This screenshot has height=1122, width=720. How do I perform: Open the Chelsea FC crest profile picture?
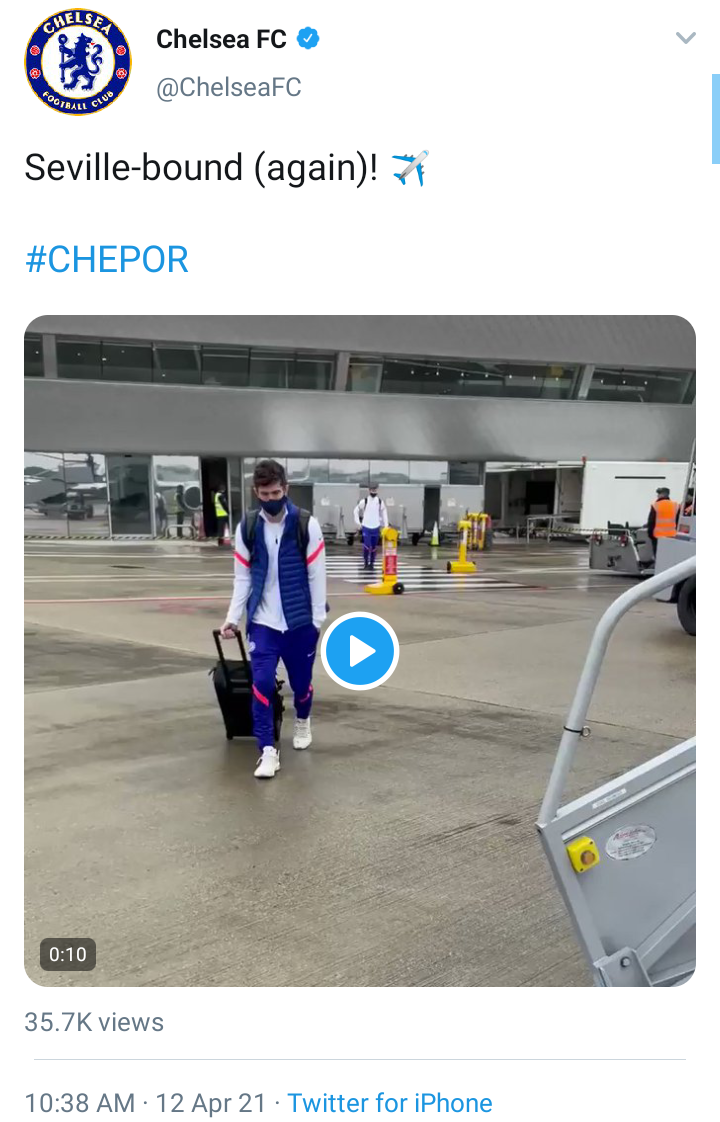[78, 62]
